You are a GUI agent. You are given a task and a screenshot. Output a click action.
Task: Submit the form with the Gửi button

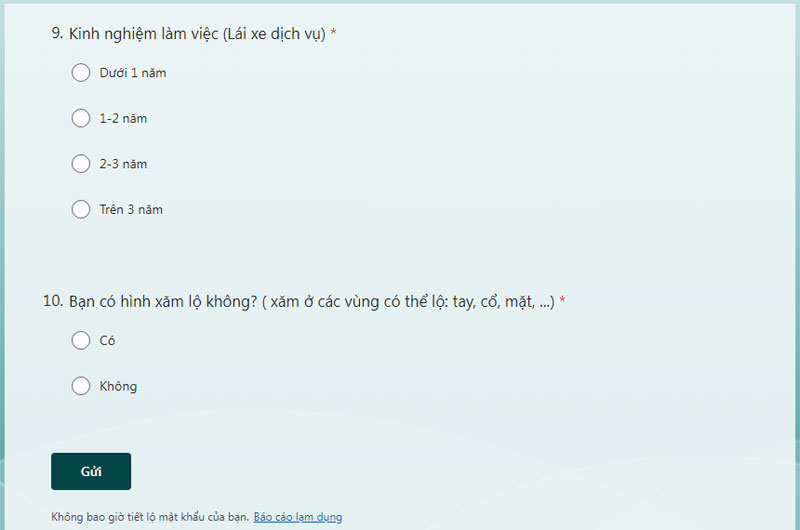(91, 471)
